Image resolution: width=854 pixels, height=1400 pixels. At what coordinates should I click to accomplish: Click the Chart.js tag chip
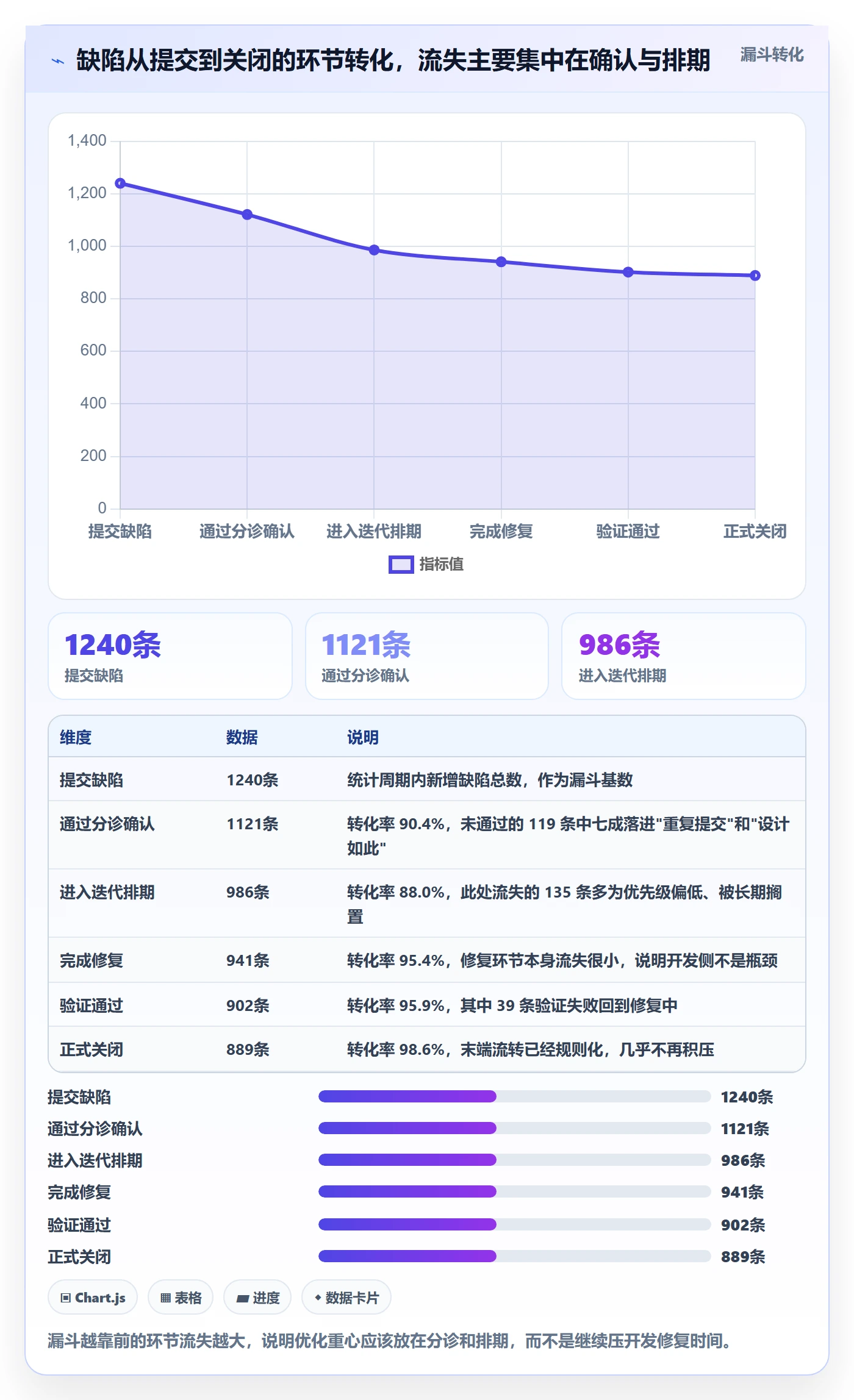pos(93,1298)
